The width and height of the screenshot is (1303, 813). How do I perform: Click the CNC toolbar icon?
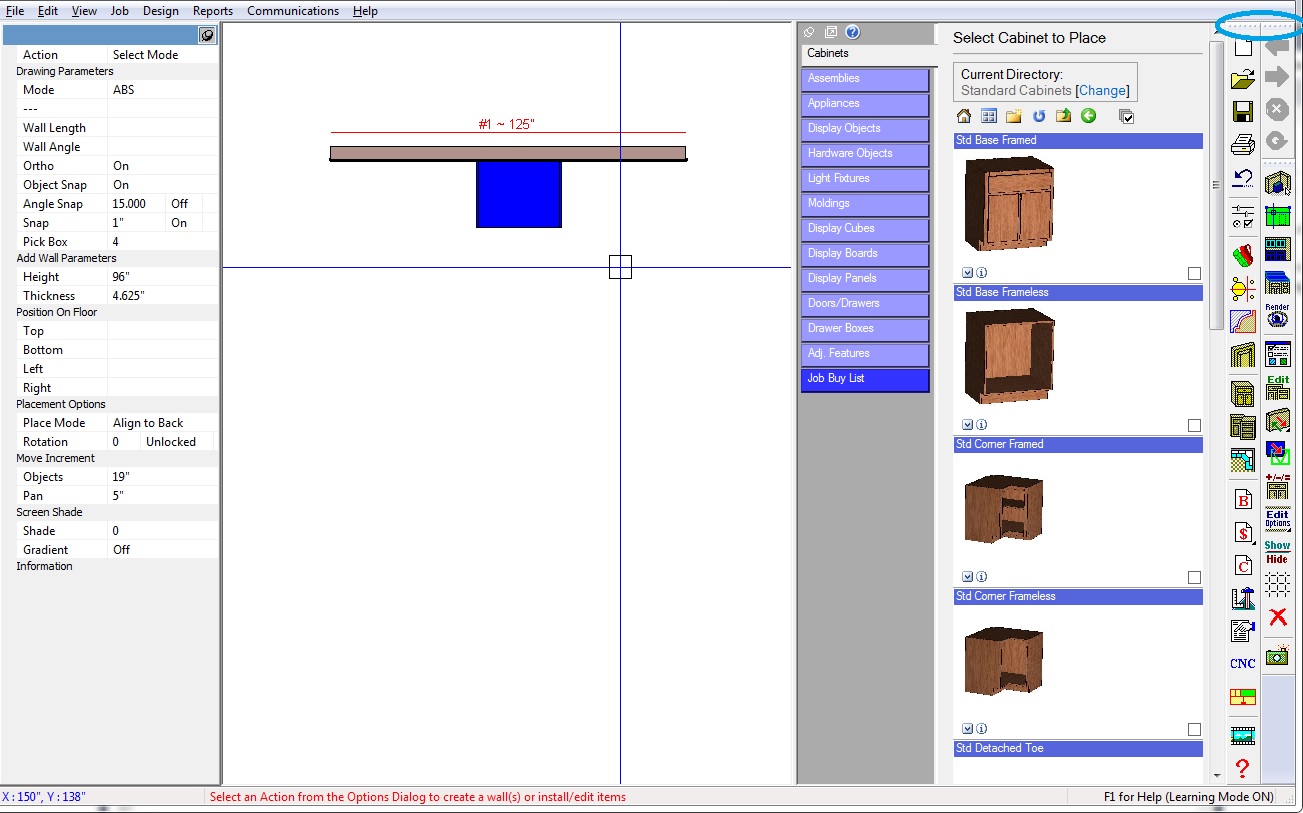pyautogui.click(x=1242, y=664)
